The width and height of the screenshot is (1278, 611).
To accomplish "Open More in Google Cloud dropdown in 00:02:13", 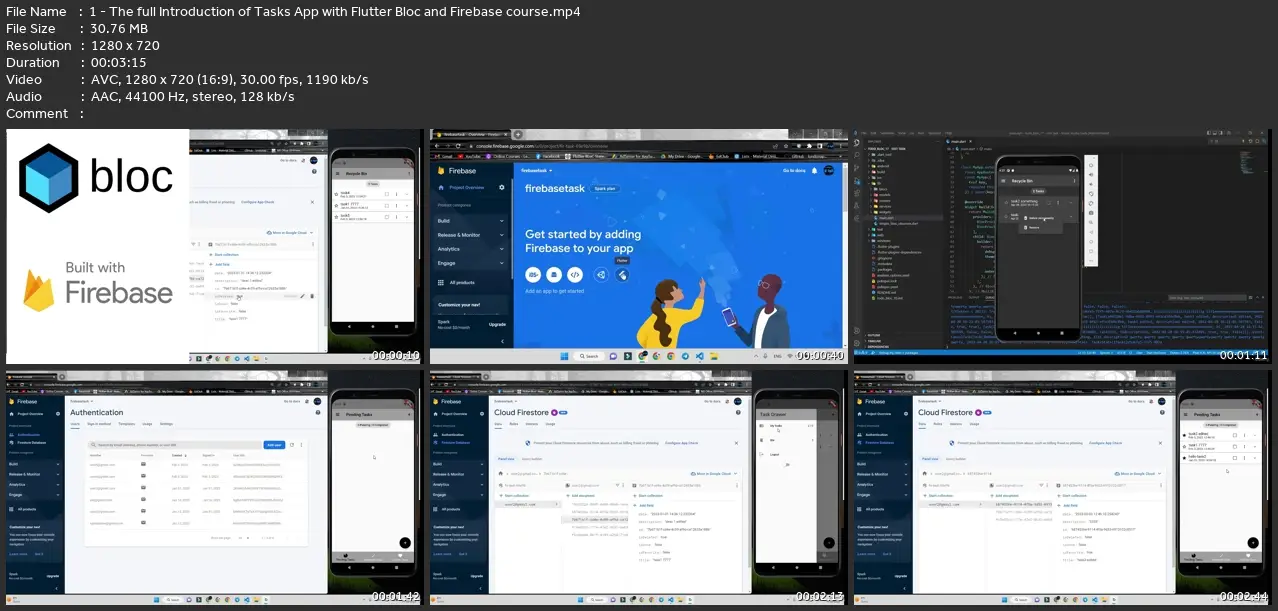I will pos(714,474).
